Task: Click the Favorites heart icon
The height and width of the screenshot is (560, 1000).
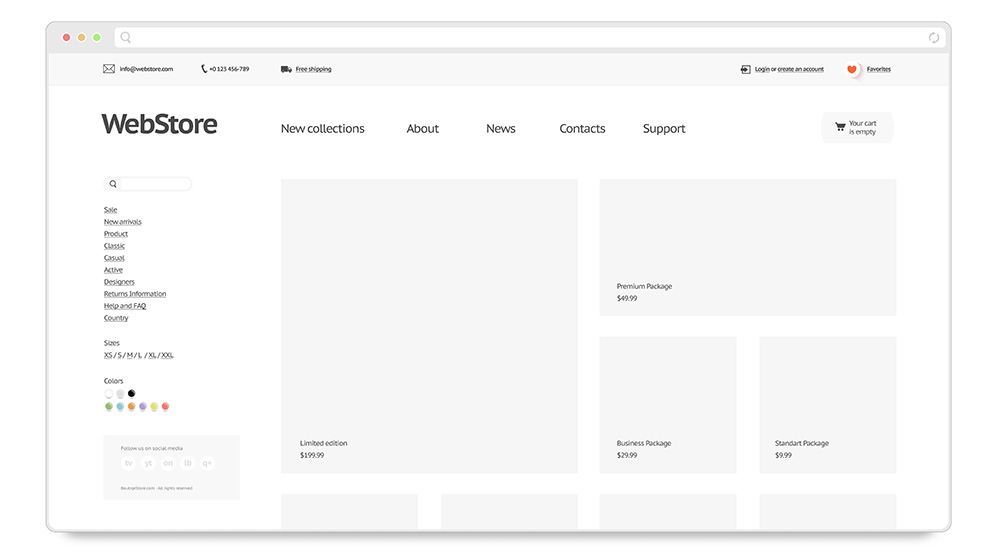Action: (852, 69)
